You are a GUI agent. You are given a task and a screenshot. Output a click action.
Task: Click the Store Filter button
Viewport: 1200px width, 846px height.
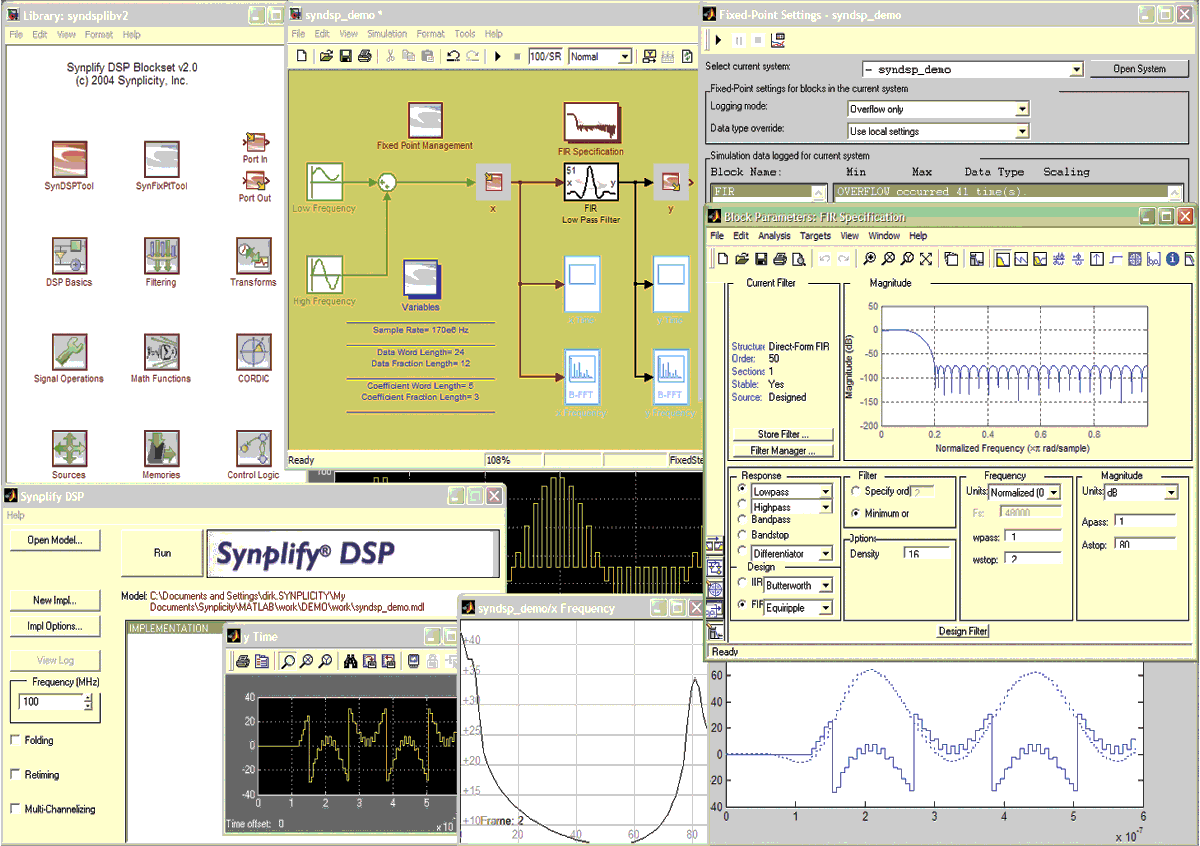click(784, 434)
